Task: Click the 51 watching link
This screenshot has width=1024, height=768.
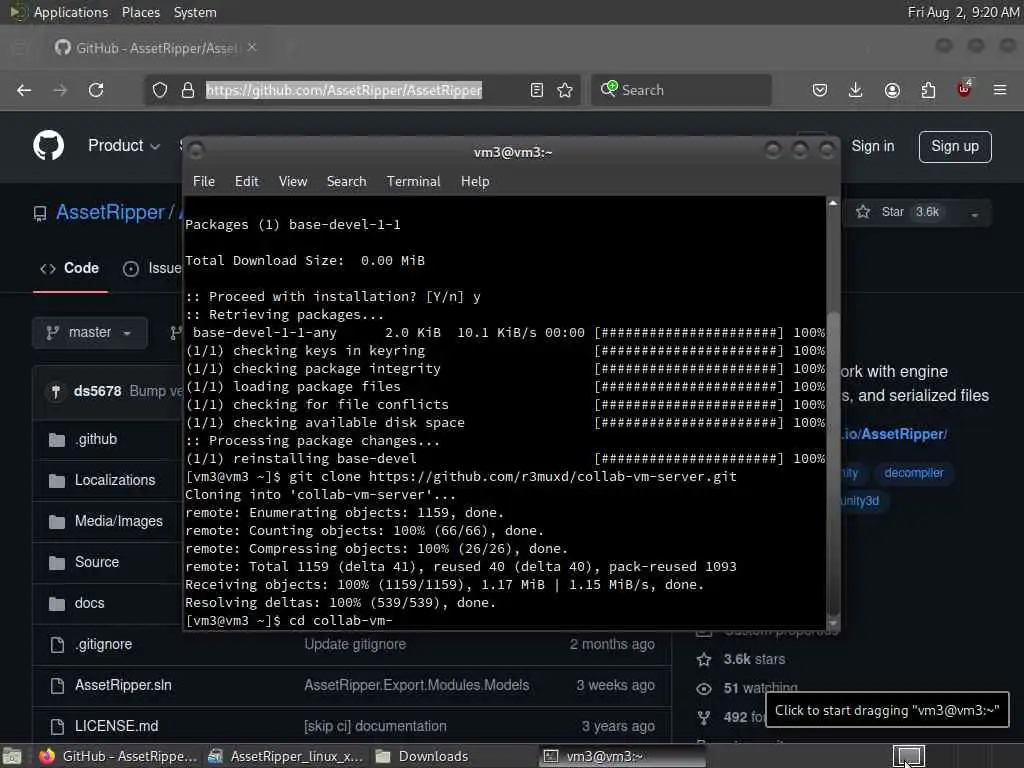Action: pyautogui.click(x=760, y=688)
